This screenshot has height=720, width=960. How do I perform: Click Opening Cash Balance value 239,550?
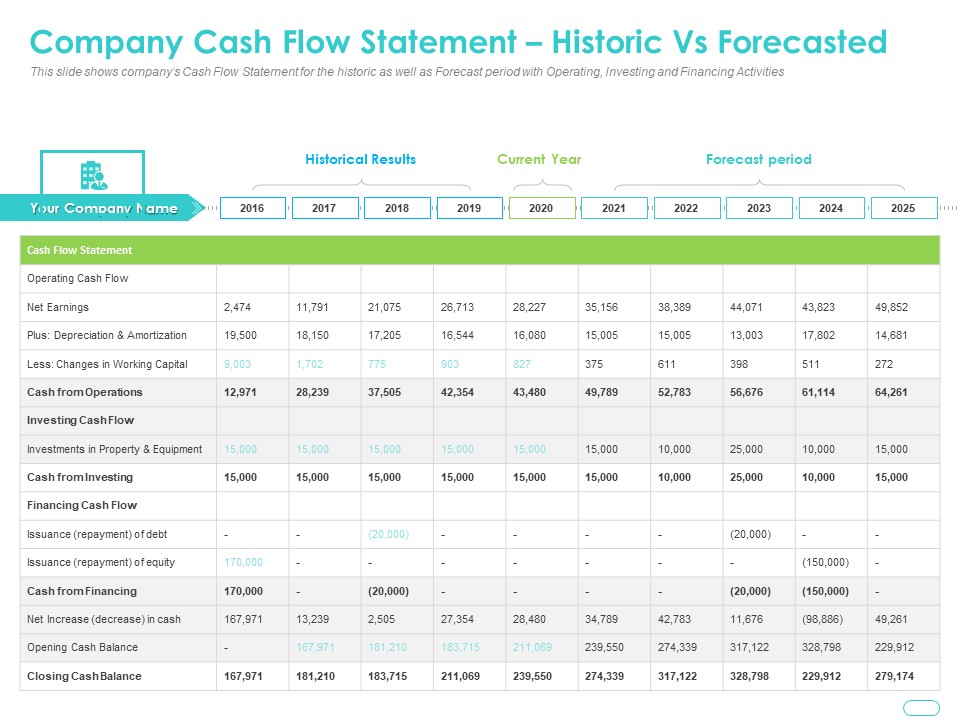pyautogui.click(x=604, y=648)
